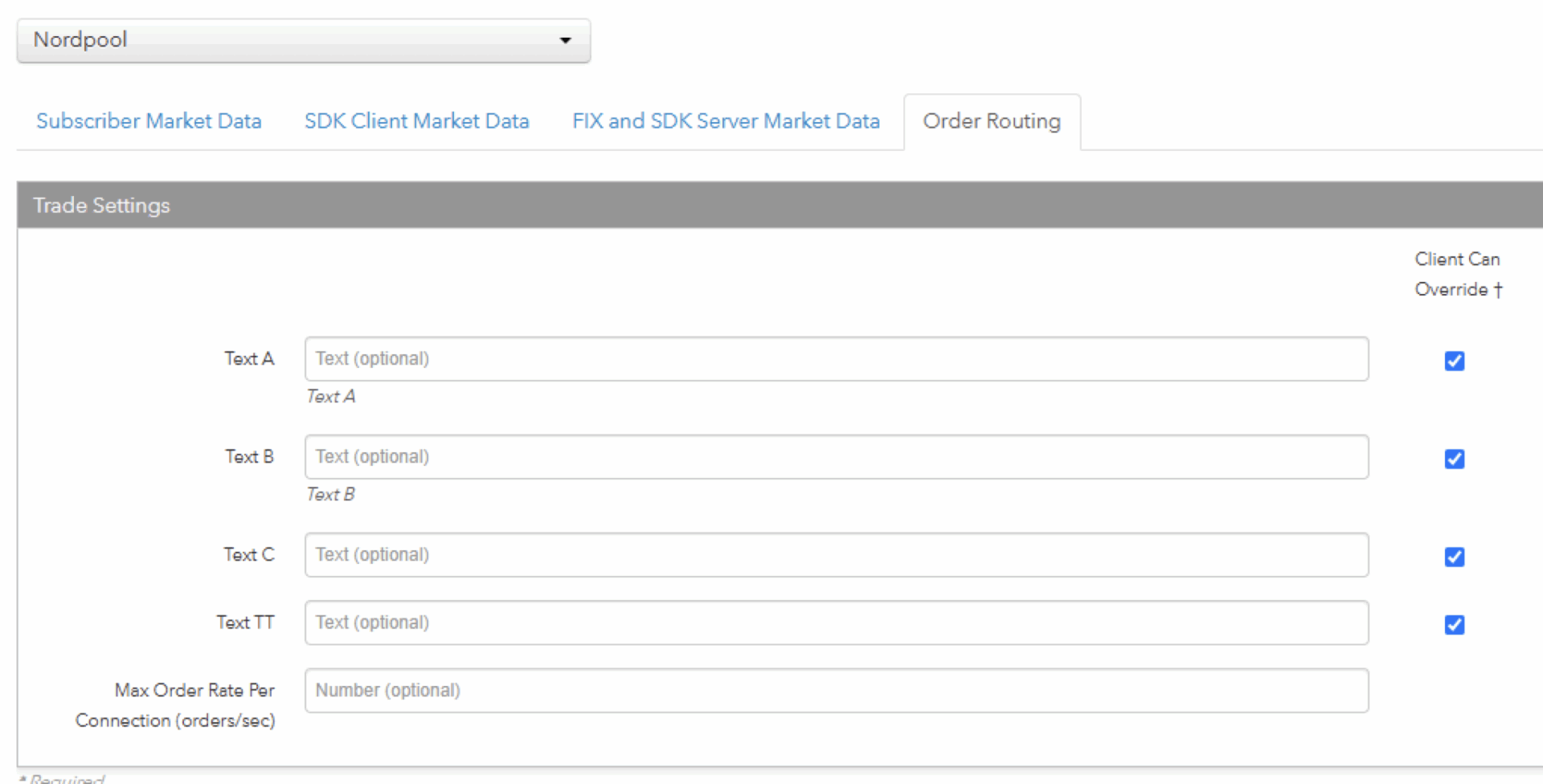
Task: Open the Nordpool exchange dropdown
Action: tap(304, 40)
